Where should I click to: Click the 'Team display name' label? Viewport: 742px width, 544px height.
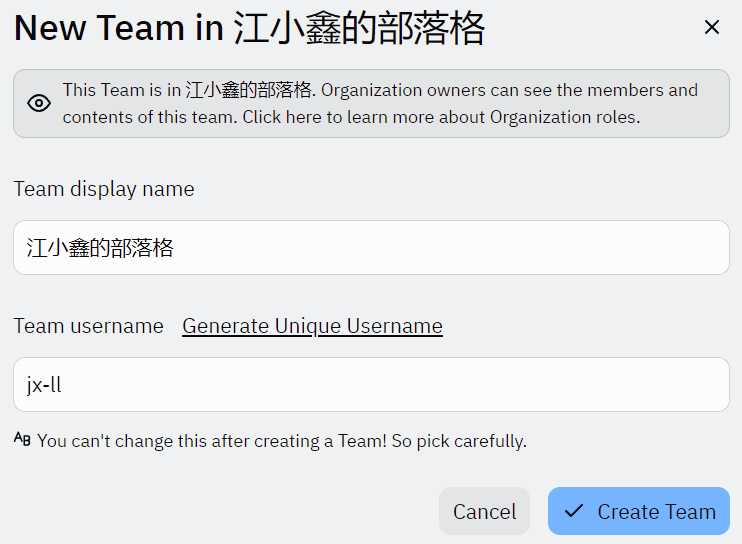104,189
